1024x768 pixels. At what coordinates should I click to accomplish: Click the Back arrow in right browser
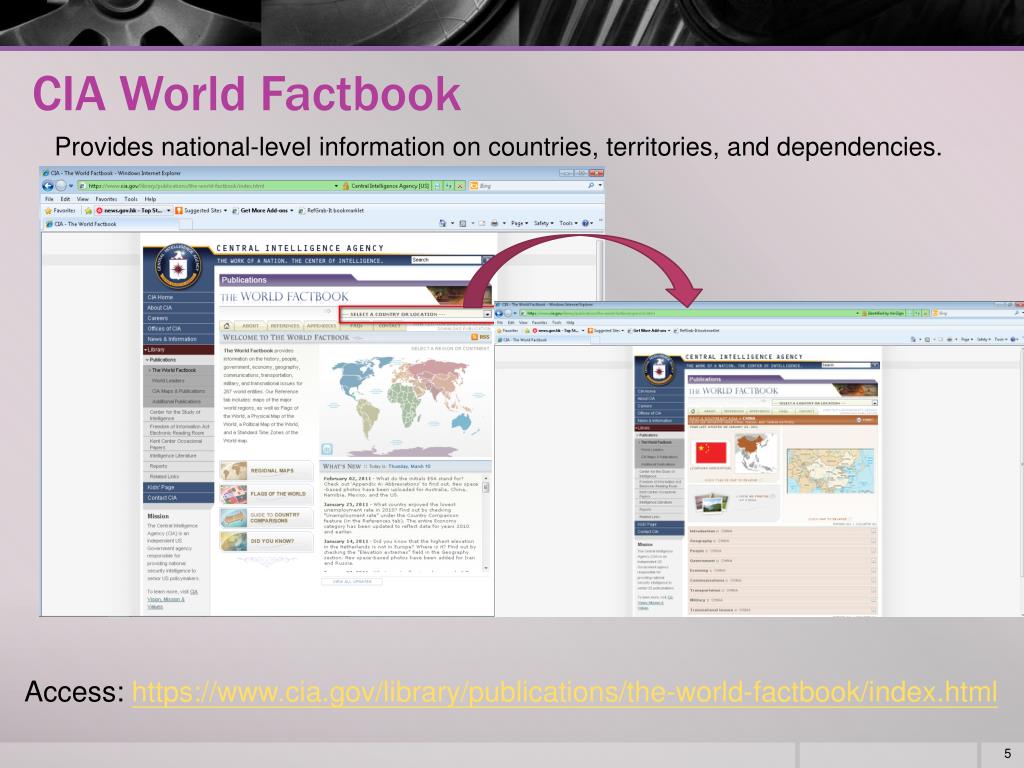500,313
